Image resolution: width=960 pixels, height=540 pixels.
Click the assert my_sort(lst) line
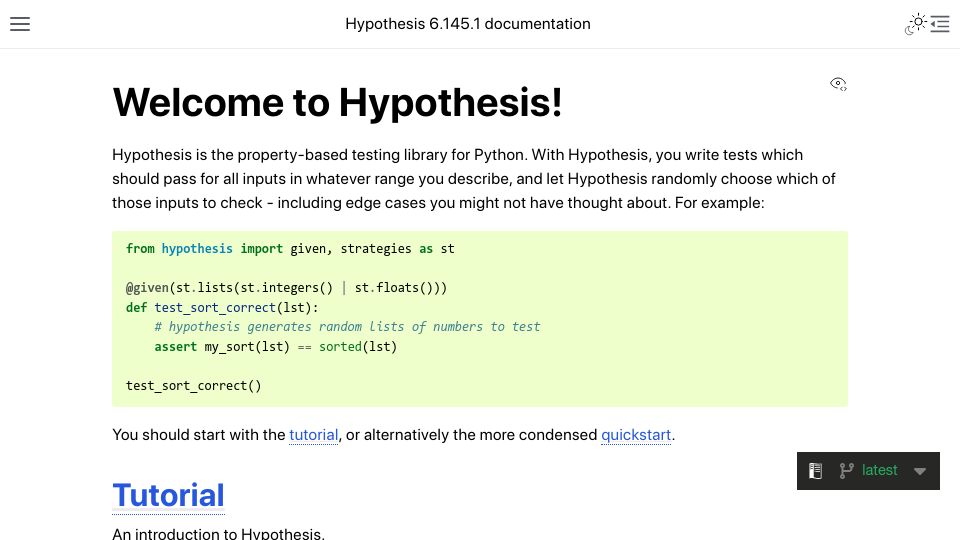[276, 347]
